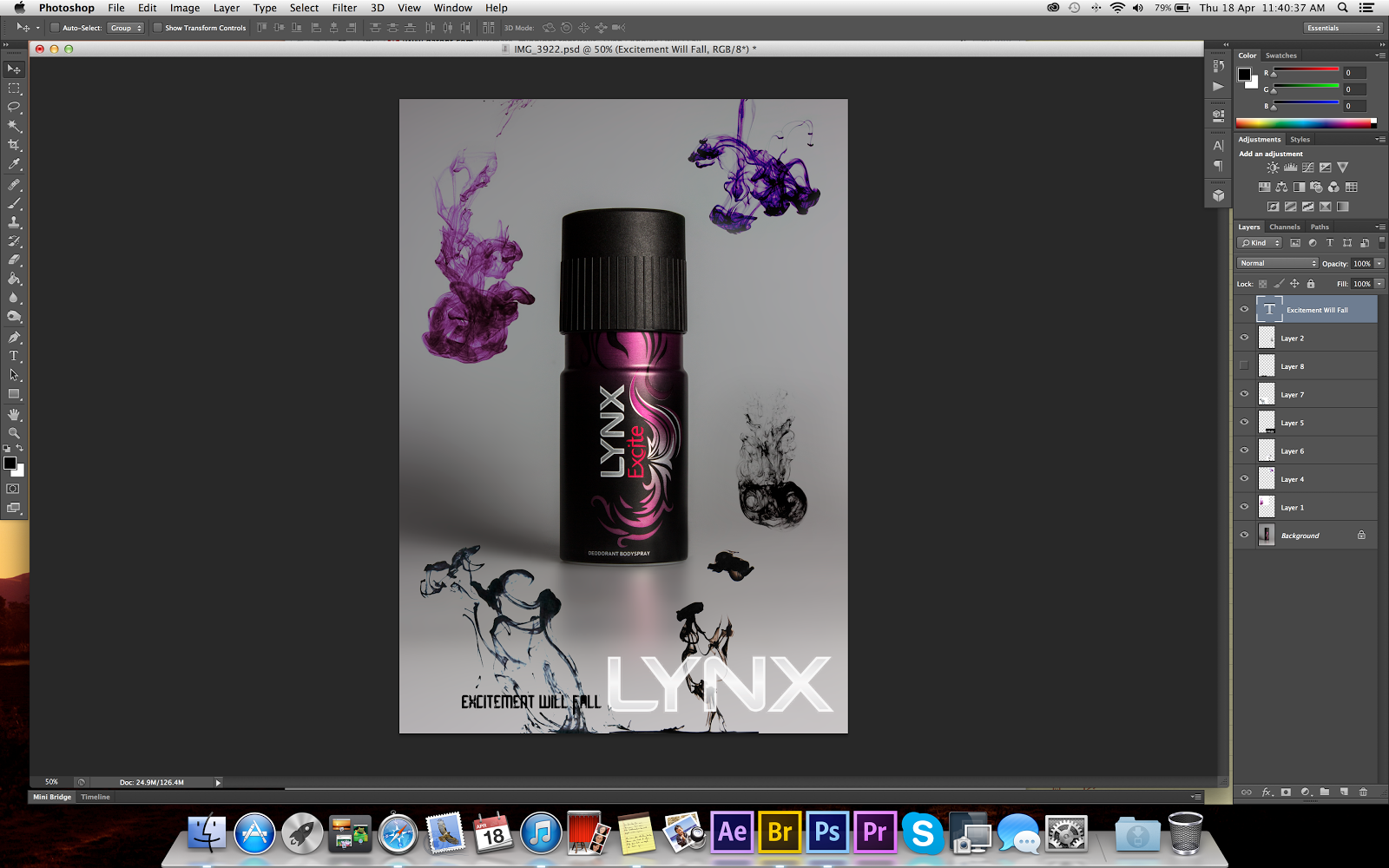
Task: Hide Layer 7 visibility eye
Action: click(x=1244, y=394)
